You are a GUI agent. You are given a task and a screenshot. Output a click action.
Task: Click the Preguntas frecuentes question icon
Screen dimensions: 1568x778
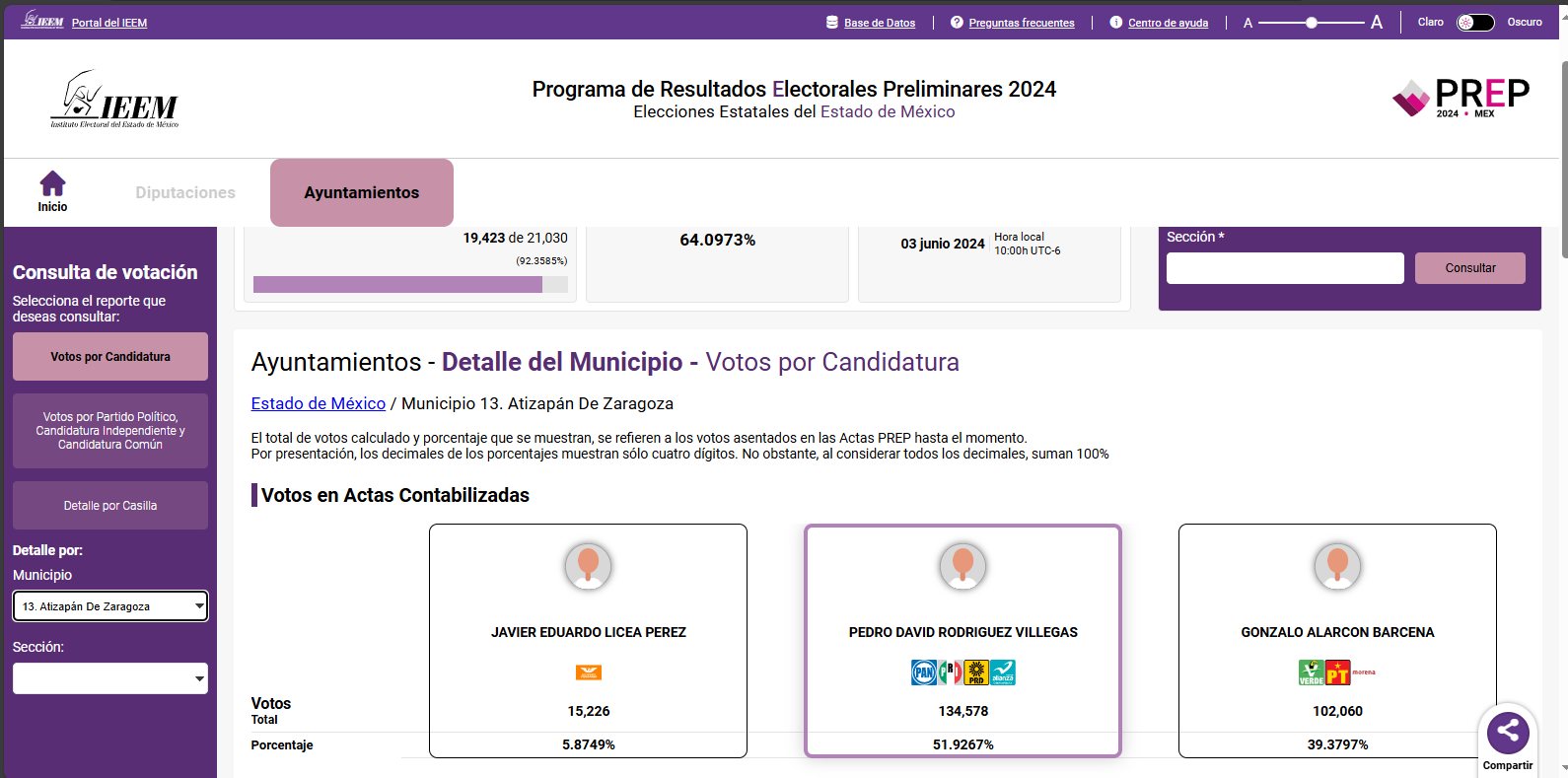957,23
